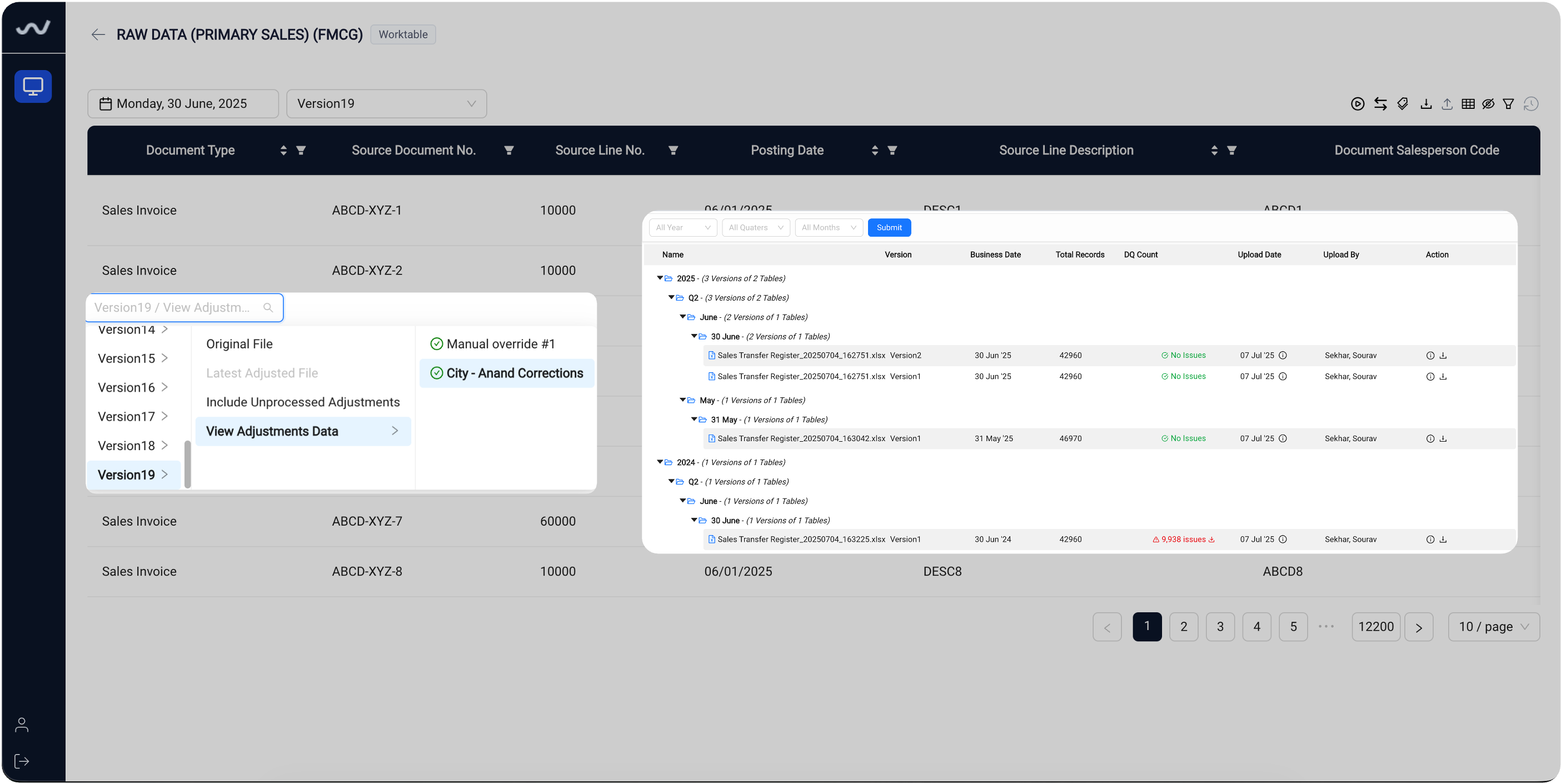Go back using the left arrow beside the title

coord(98,34)
